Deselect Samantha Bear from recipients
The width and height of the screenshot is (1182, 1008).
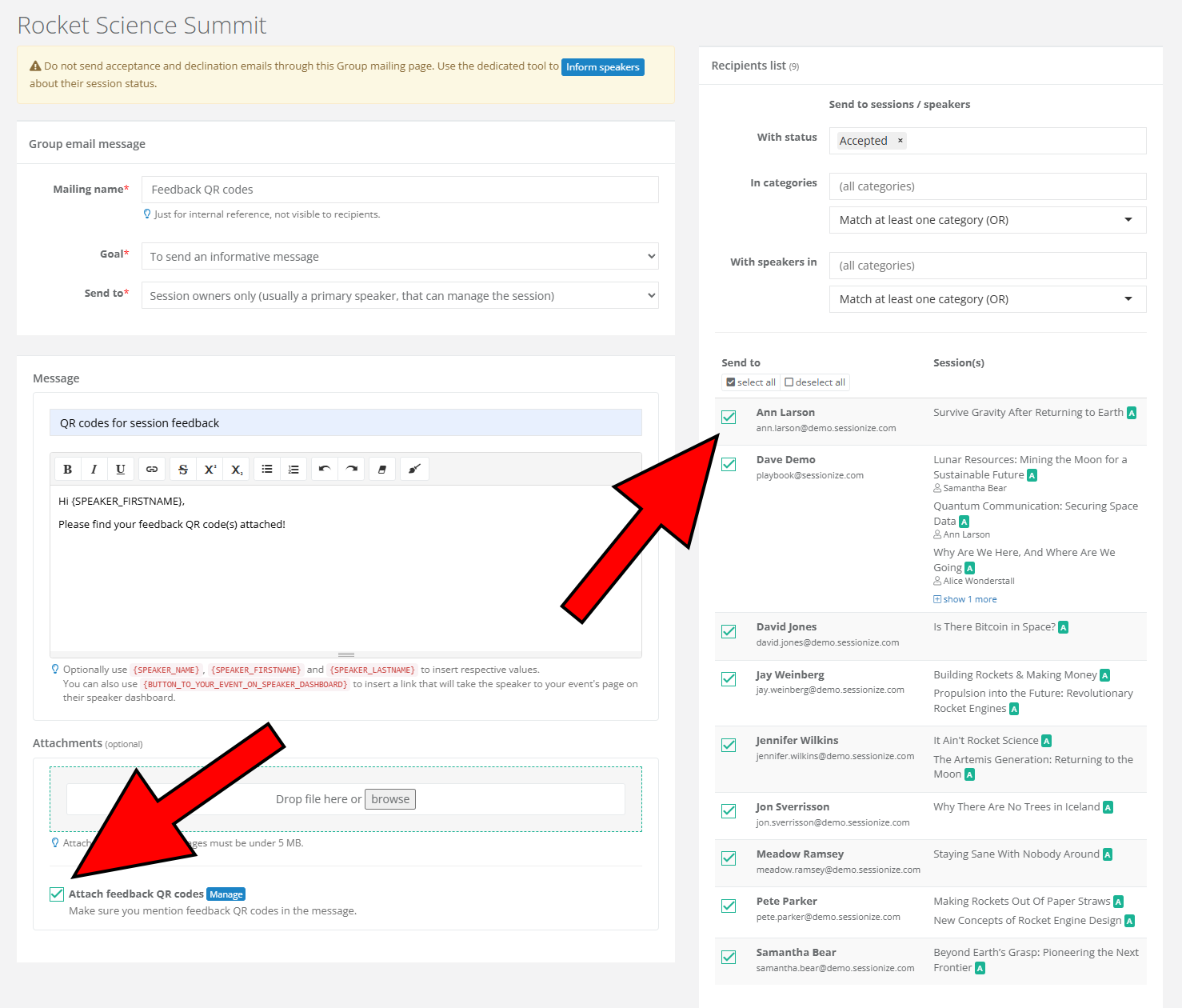pos(729,957)
